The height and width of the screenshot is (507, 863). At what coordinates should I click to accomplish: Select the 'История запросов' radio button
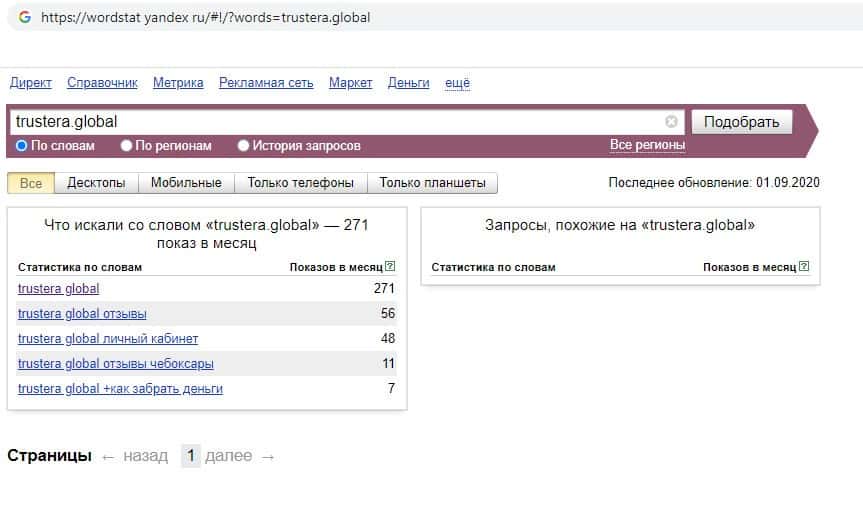pos(243,146)
